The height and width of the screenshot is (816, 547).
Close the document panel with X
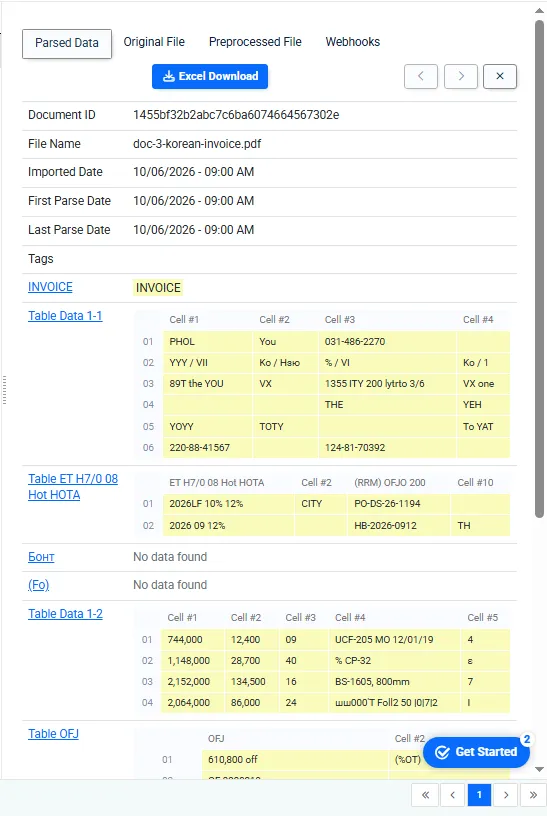(x=500, y=76)
